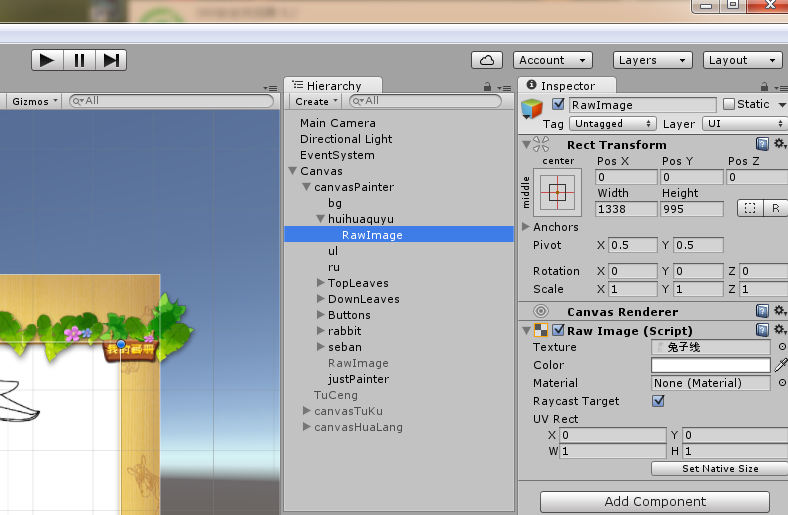Viewport: 788px width, 515px height.
Task: Select EventSystem in Hierarchy
Action: pos(337,155)
